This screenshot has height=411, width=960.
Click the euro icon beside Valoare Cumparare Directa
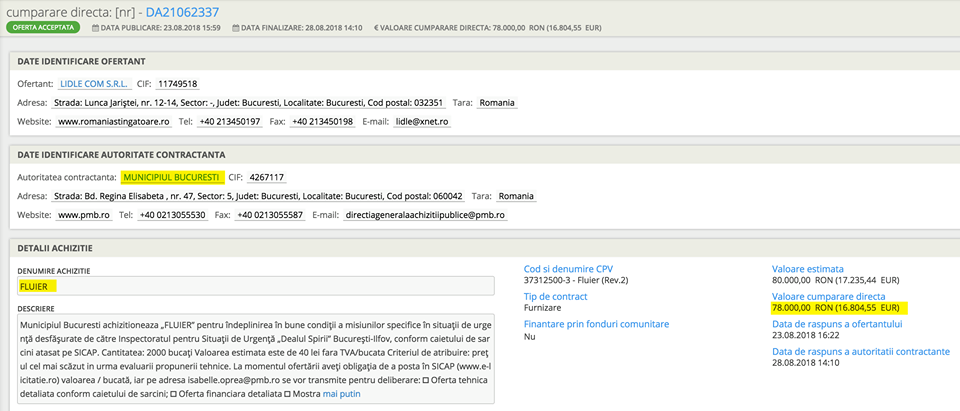[376, 28]
